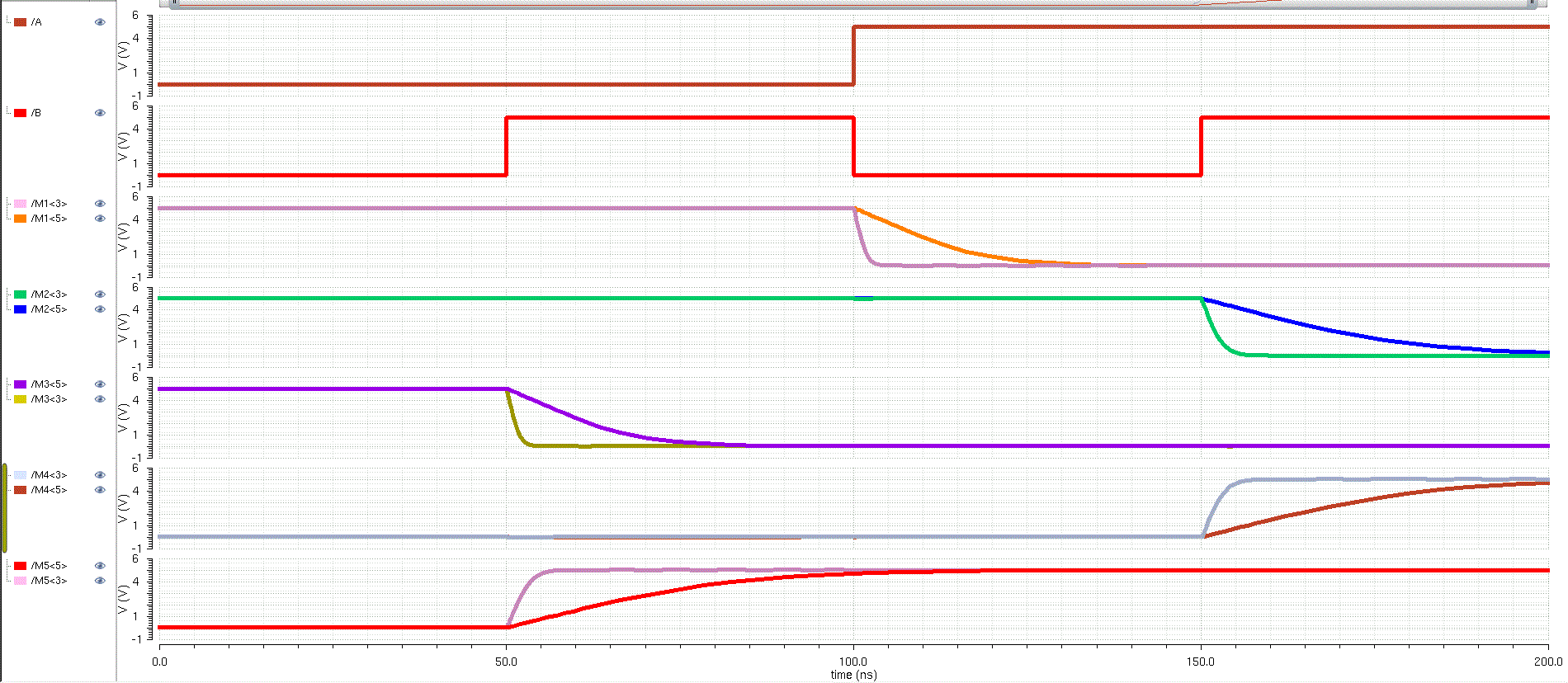This screenshot has height=683, width=1568.
Task: Click the 100.0 tick on time axis
Action: [853, 662]
